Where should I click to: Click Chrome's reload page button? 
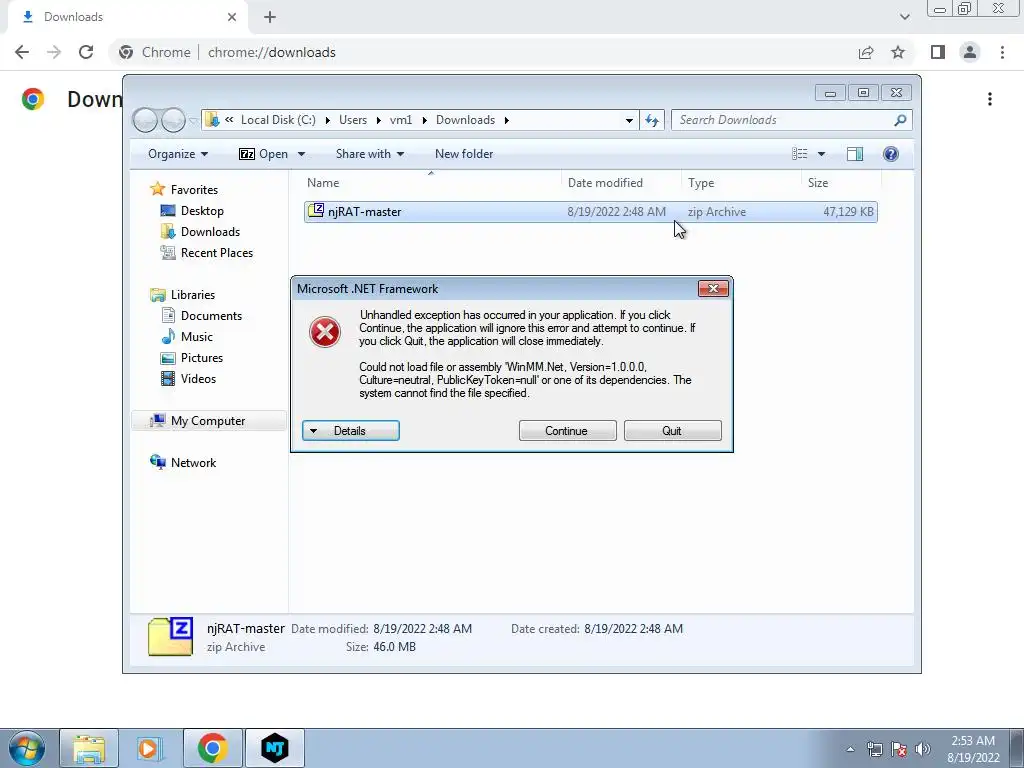tap(86, 52)
